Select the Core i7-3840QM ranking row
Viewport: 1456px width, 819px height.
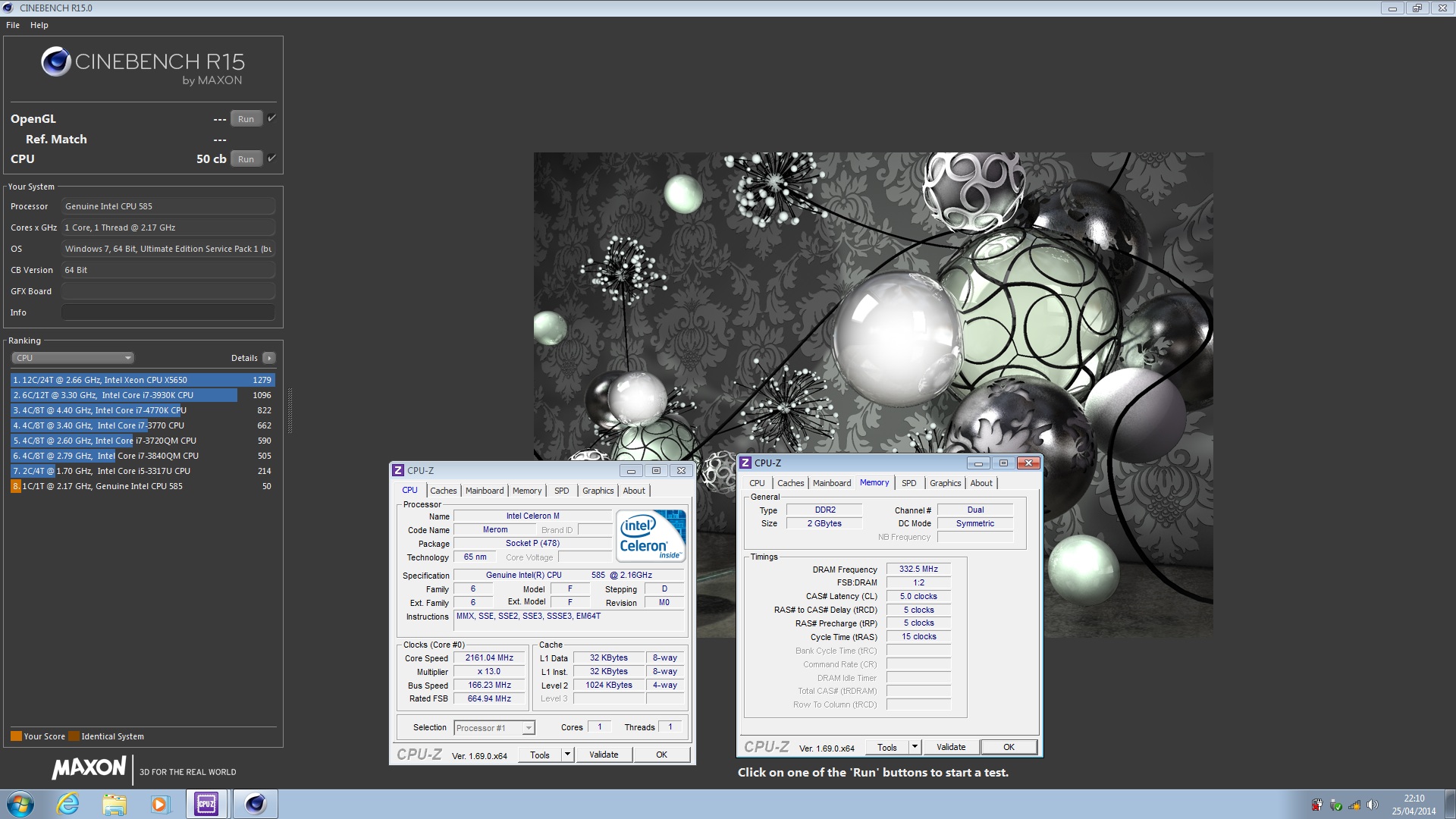click(143, 456)
